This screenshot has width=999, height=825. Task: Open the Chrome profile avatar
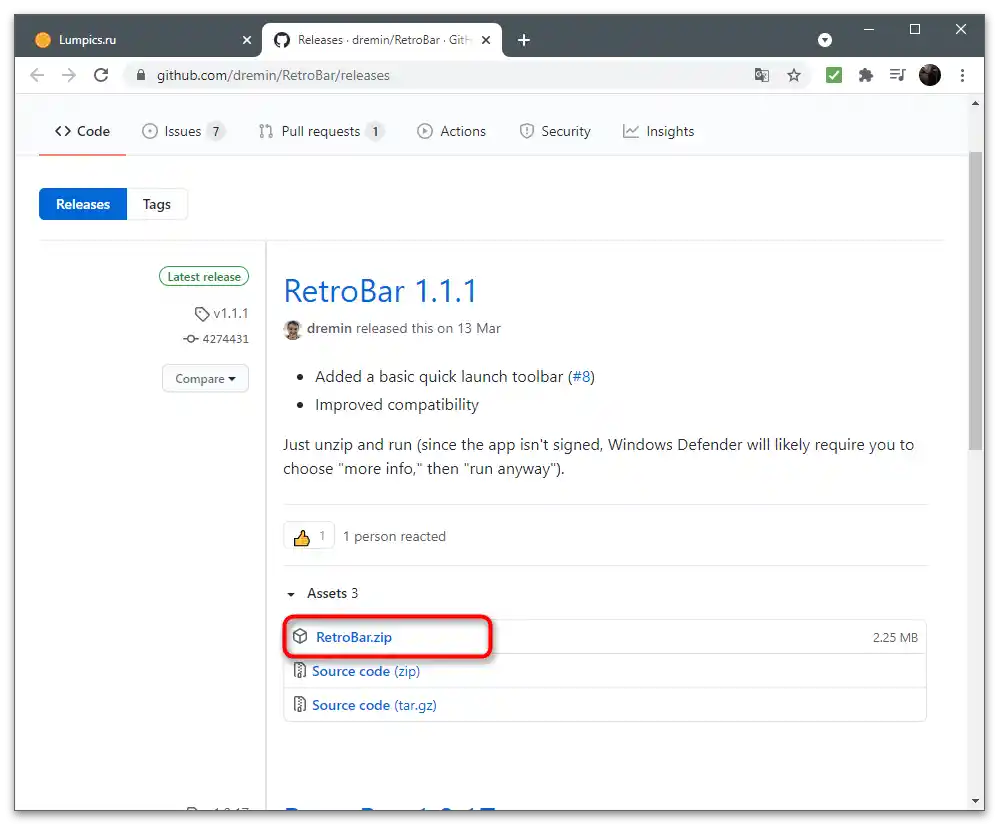pos(930,75)
